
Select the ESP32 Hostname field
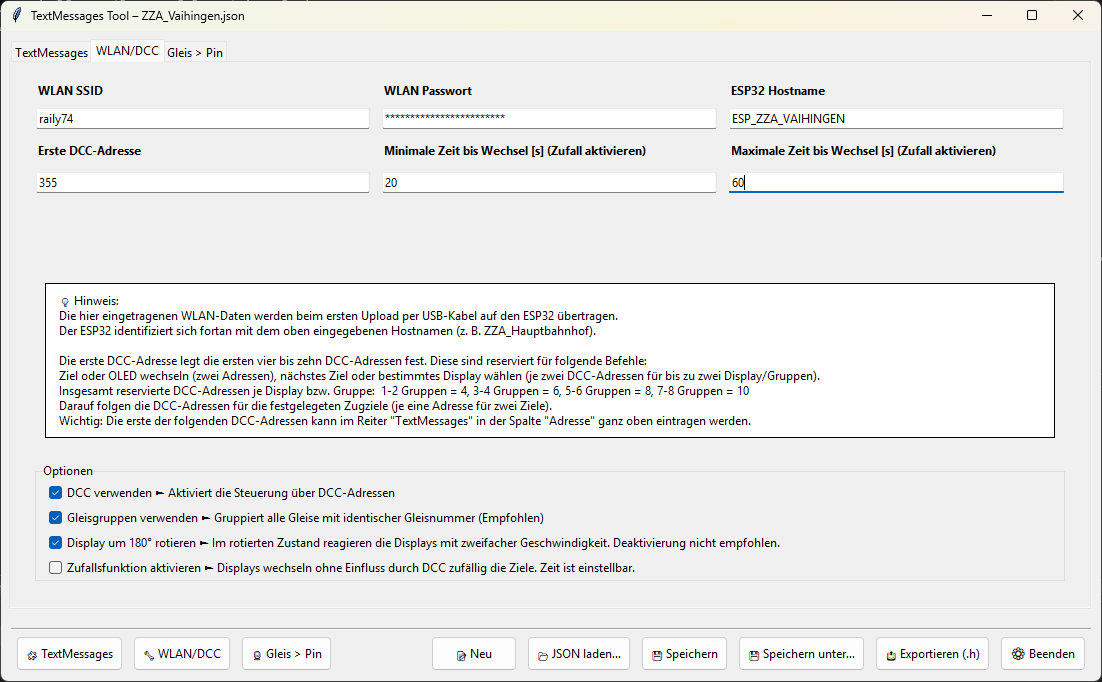pos(895,118)
